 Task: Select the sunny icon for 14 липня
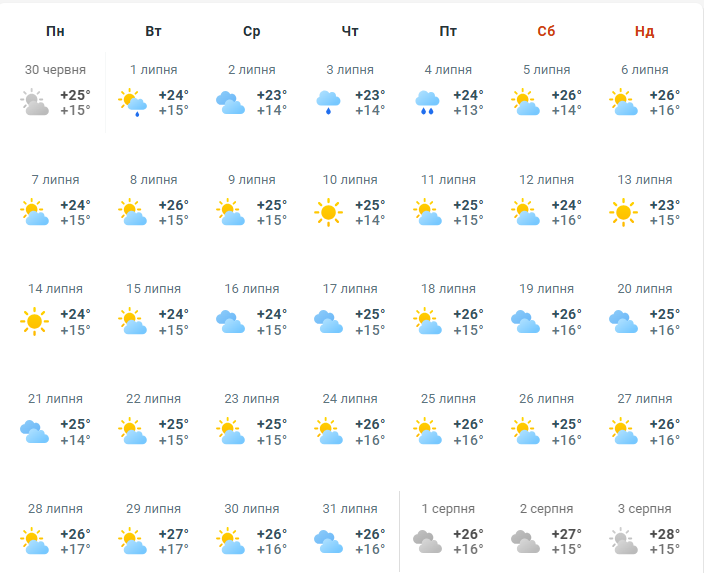point(35,322)
